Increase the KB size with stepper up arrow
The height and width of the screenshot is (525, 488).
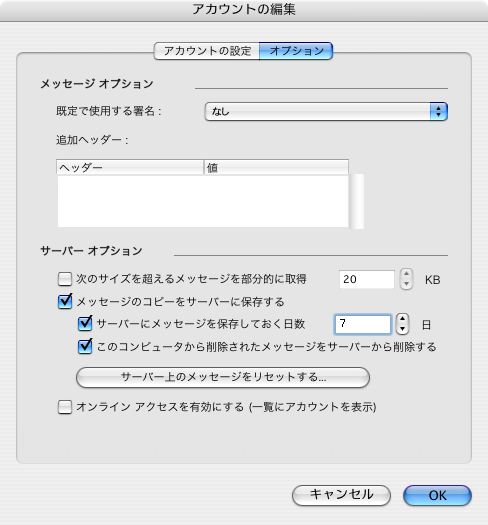406,274
